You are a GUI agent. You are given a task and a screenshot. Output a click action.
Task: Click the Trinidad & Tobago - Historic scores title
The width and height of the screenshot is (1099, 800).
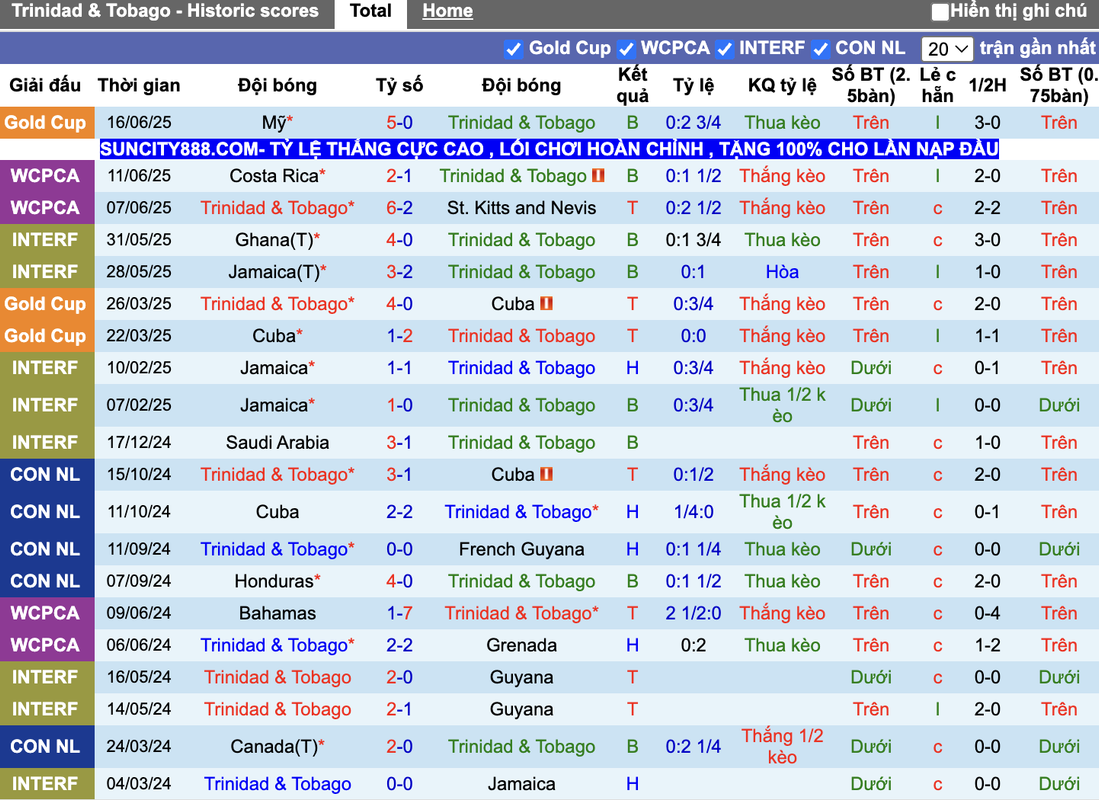coord(165,11)
